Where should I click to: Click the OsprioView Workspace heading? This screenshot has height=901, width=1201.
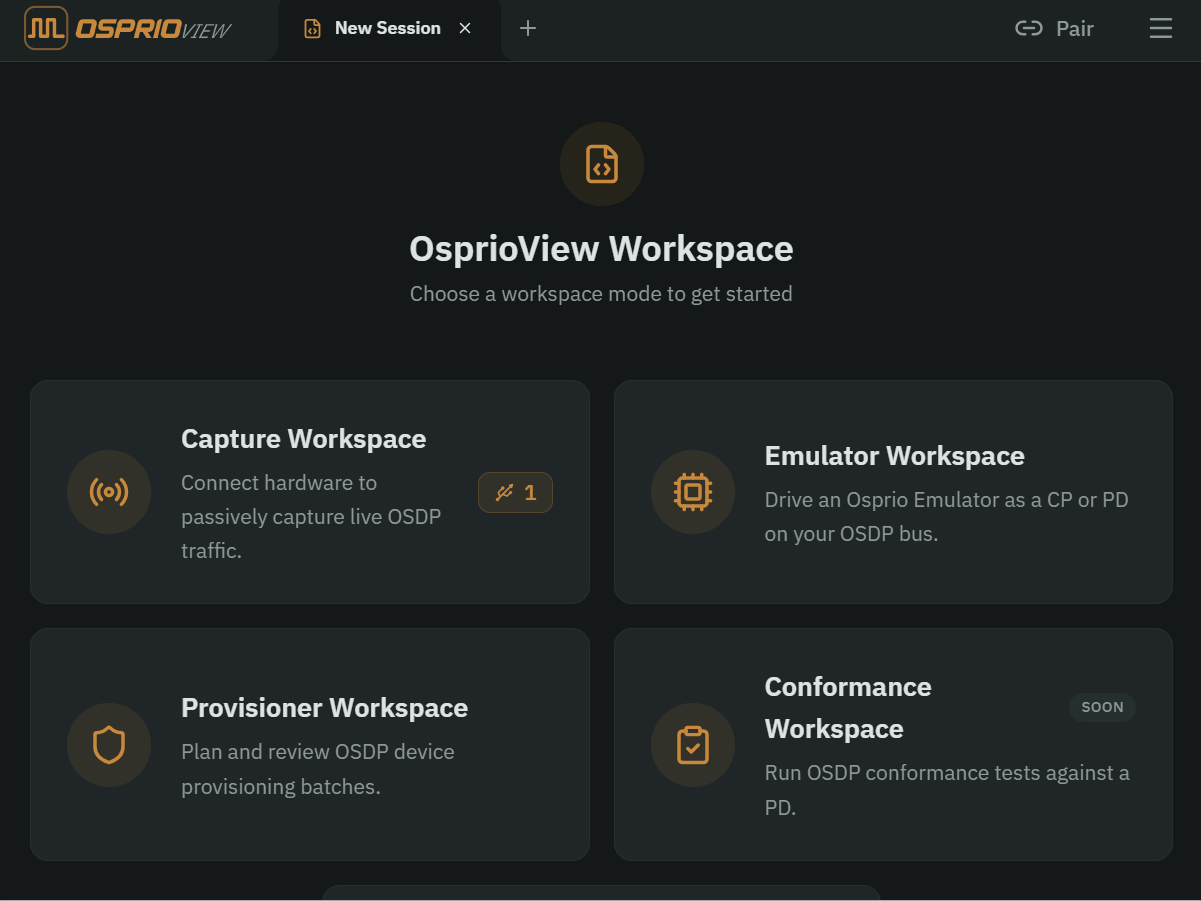[x=601, y=249]
